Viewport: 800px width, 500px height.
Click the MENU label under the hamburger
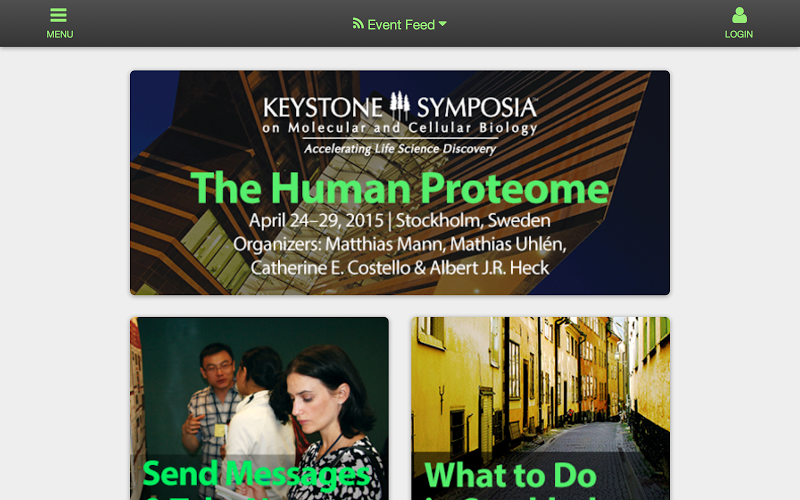[60, 35]
